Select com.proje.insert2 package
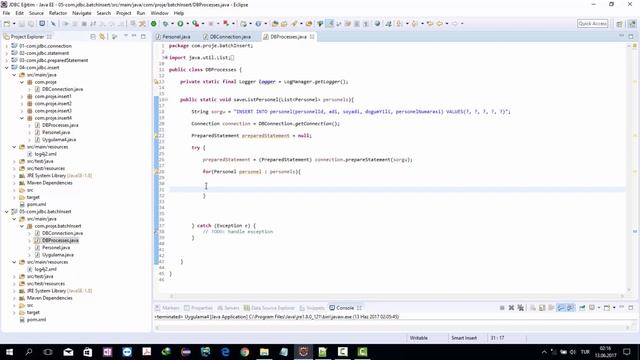Screen dimensions: 640x360 (x=53, y=104)
